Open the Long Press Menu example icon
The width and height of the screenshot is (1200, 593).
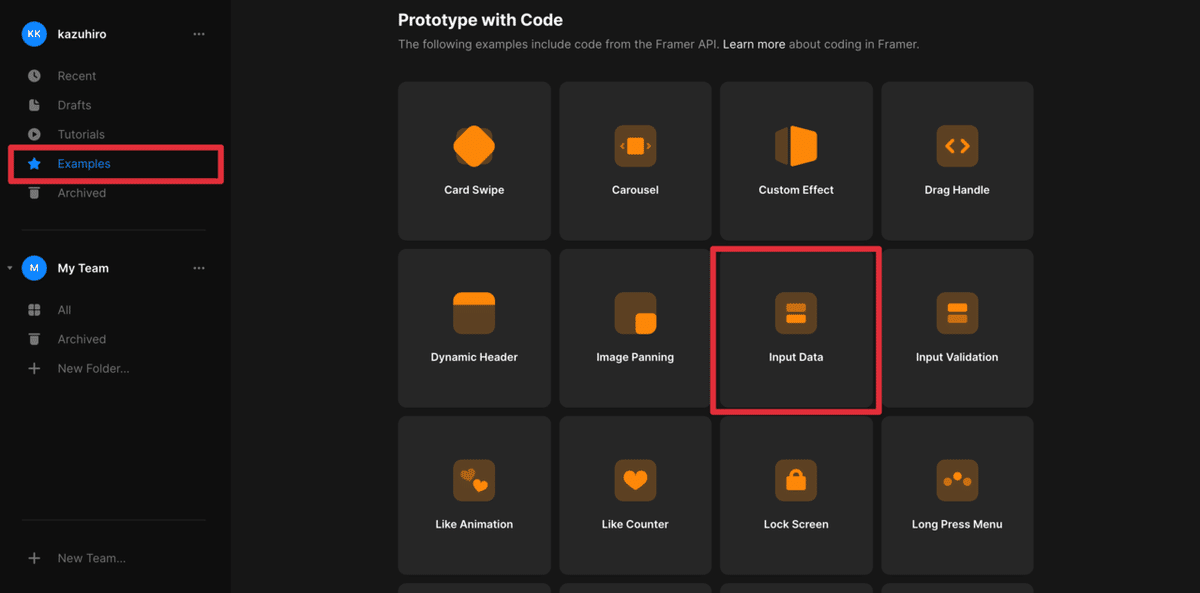[957, 480]
